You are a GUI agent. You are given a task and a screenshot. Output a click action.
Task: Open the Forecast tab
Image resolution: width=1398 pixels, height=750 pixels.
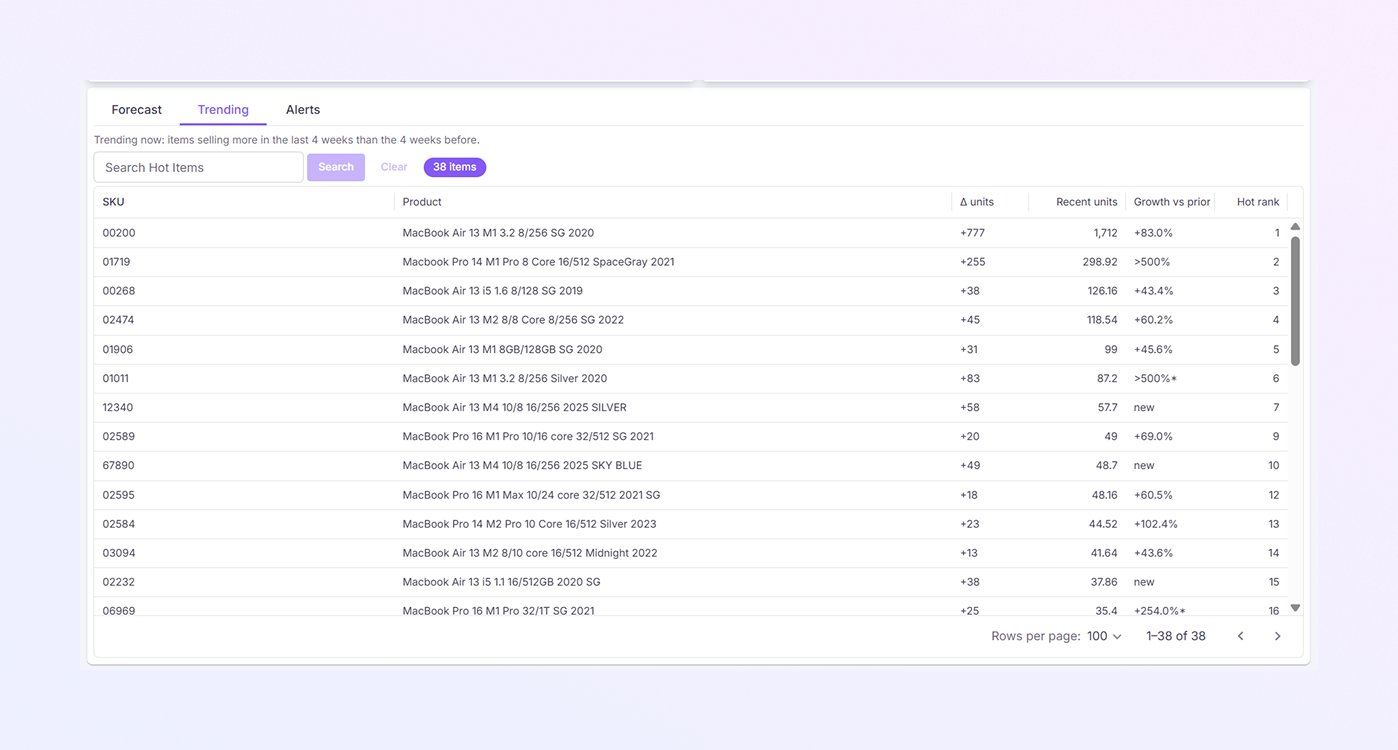[136, 110]
